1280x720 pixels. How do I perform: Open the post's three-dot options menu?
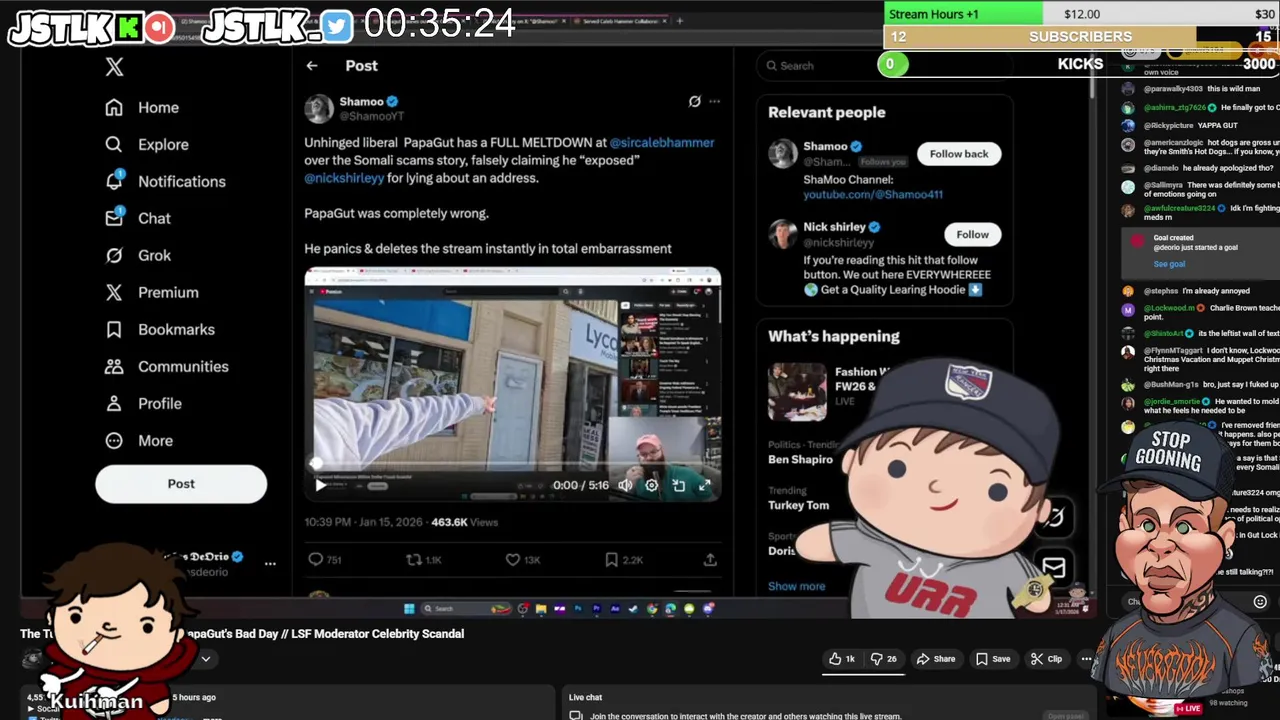coord(714,101)
